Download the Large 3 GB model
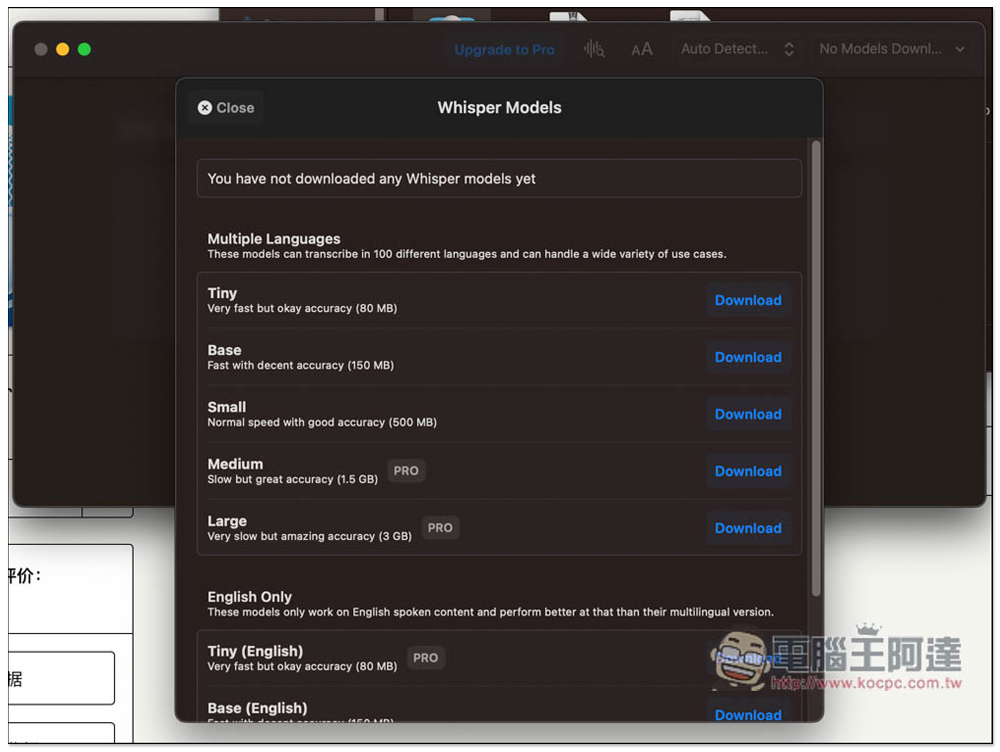This screenshot has width=1000, height=752. pos(747,528)
